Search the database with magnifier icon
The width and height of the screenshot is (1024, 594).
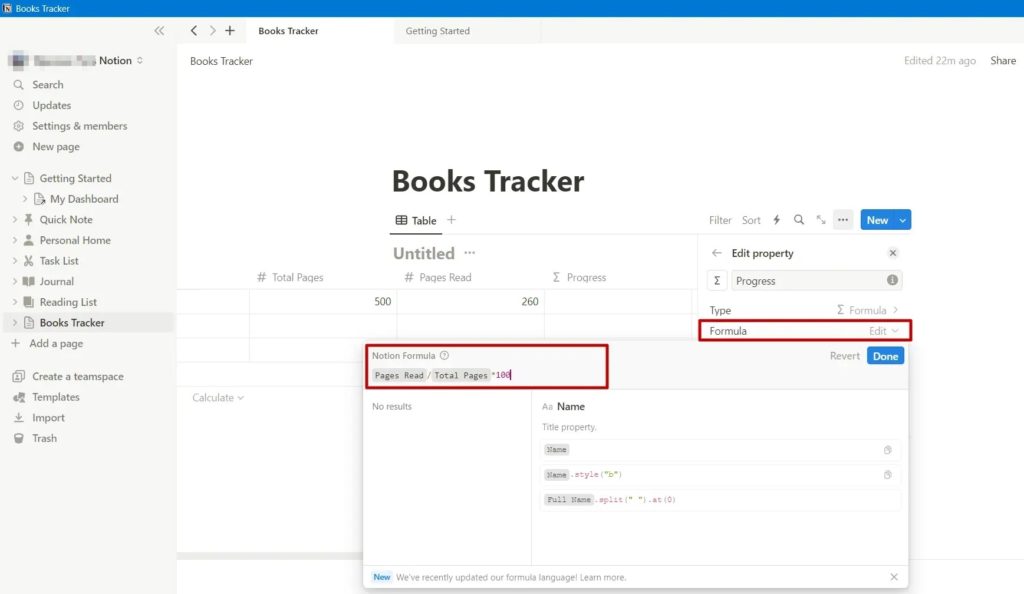tap(799, 220)
